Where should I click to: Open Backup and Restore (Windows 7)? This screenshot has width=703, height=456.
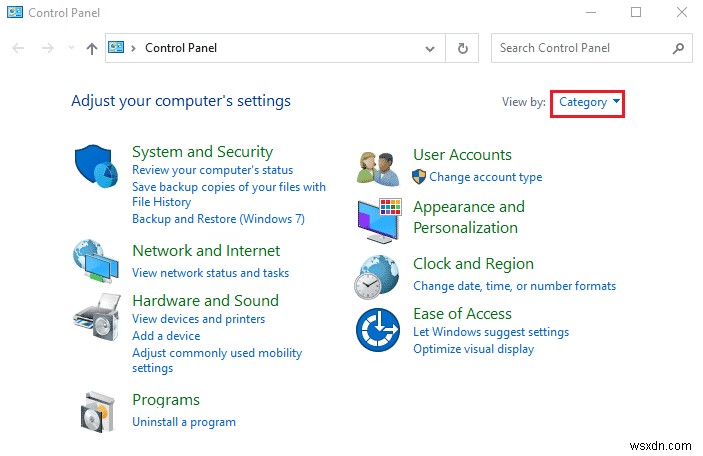pyautogui.click(x=218, y=219)
